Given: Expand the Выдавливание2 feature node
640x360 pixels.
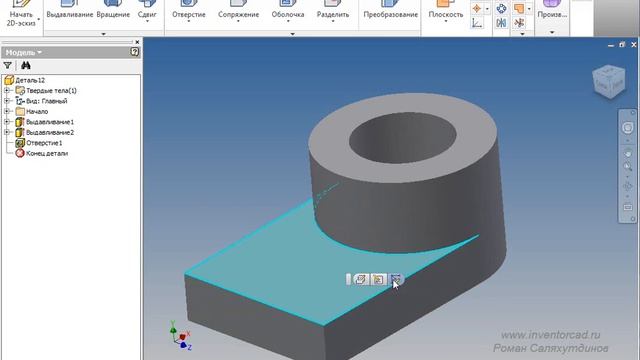Looking at the screenshot, I should (x=7, y=132).
